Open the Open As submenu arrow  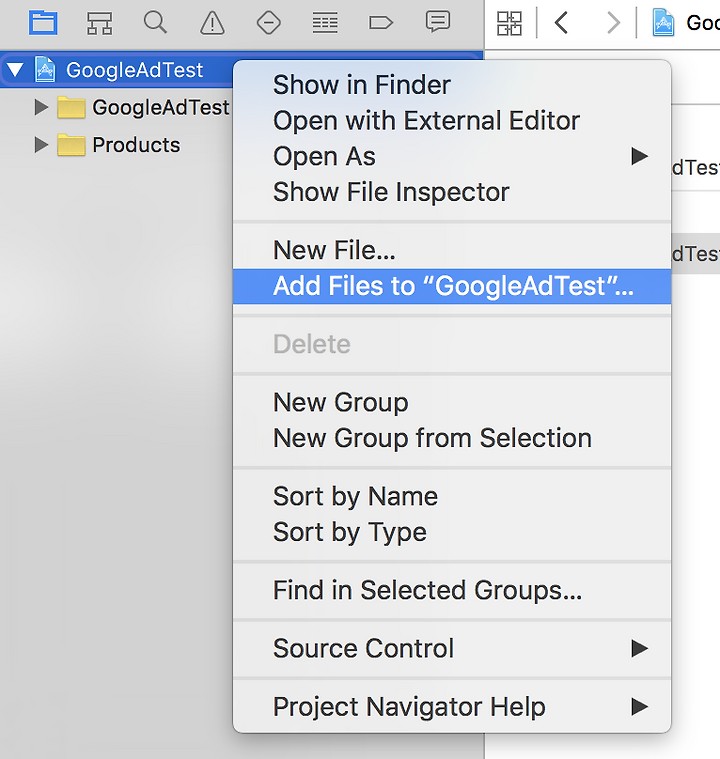tap(640, 156)
